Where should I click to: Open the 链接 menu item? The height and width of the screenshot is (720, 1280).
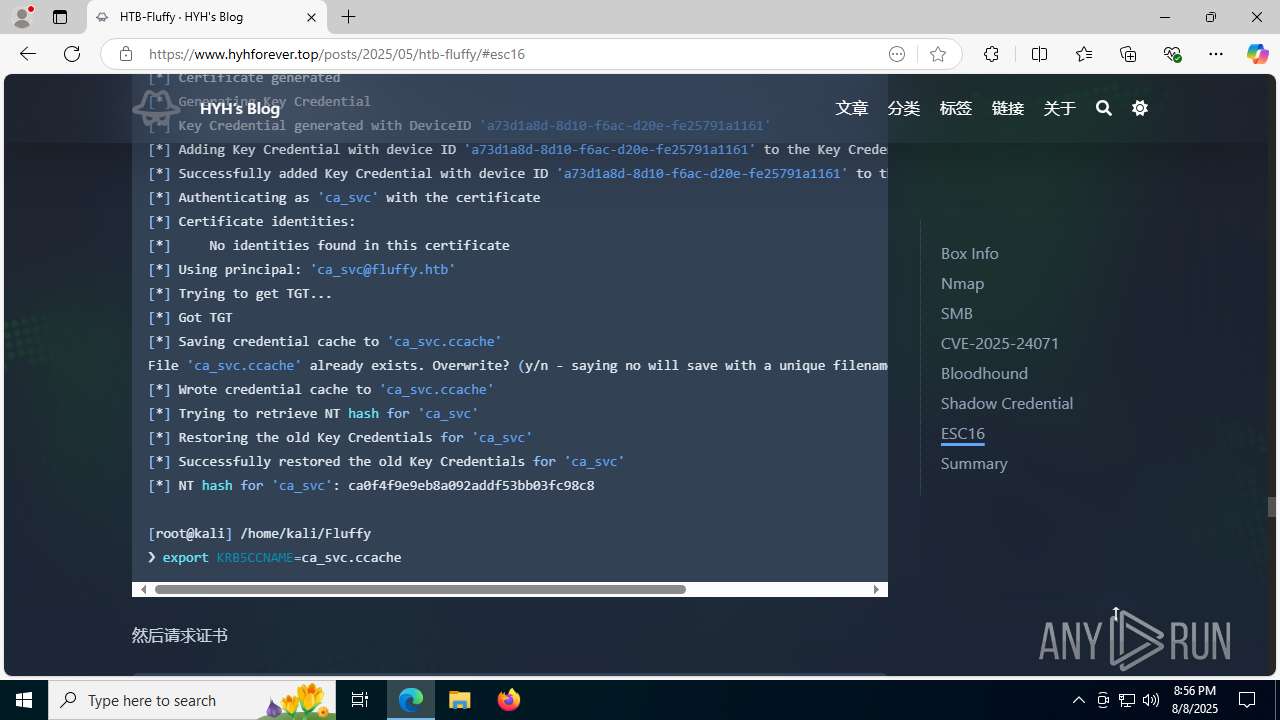tap(1008, 108)
